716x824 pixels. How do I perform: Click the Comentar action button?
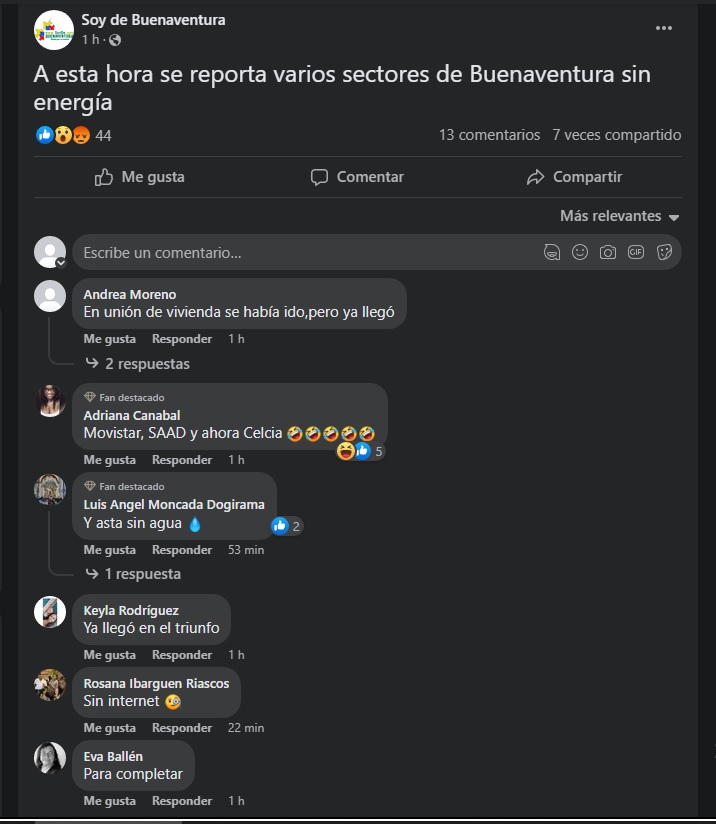point(357,177)
